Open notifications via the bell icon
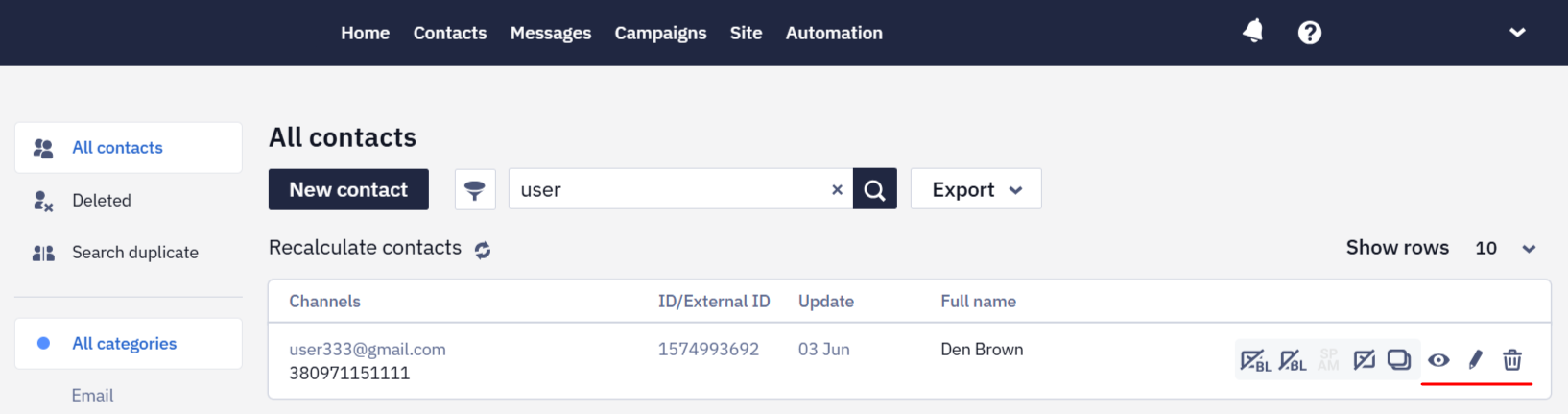Image resolution: width=1568 pixels, height=414 pixels. (1252, 32)
